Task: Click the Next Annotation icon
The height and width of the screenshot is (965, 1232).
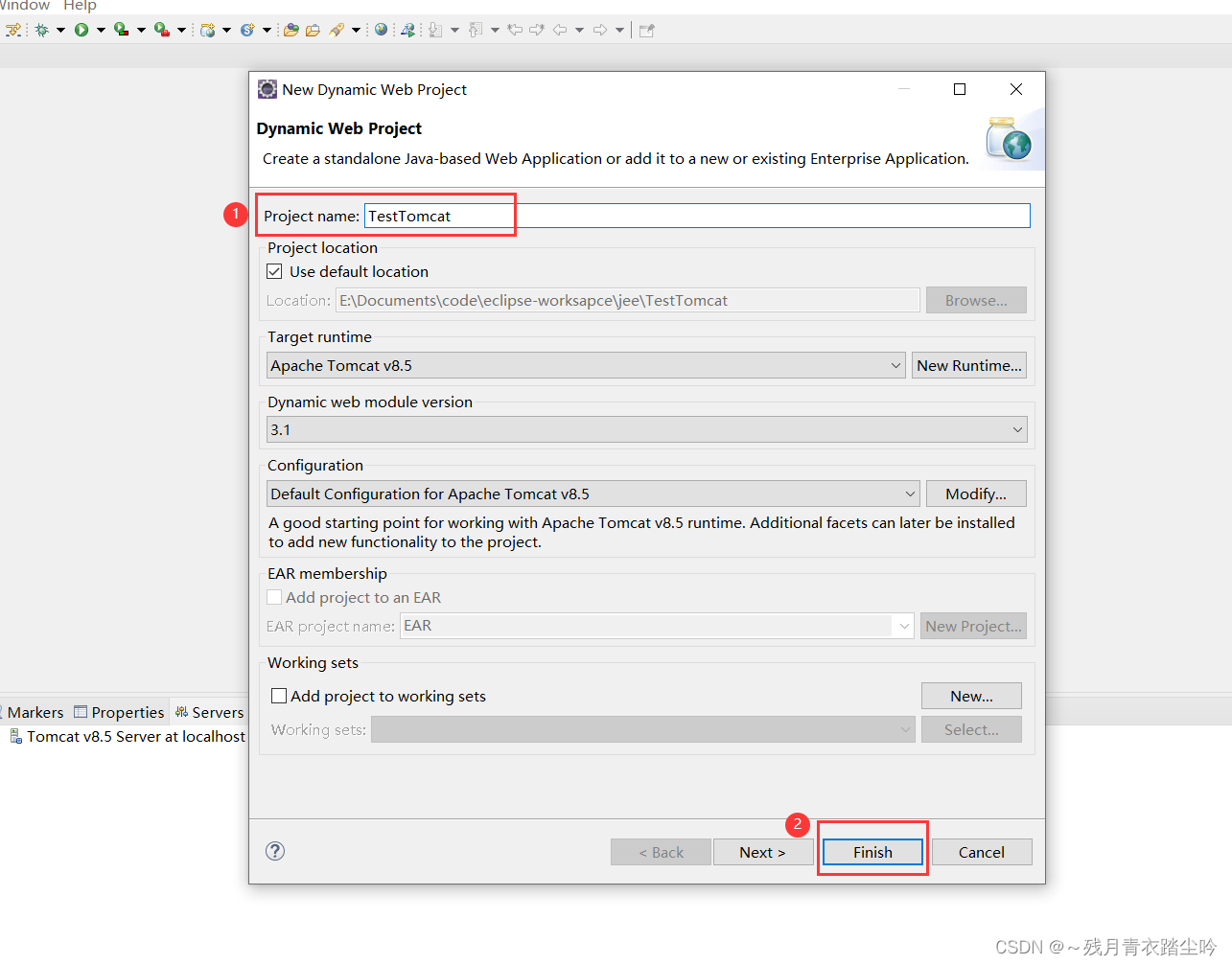Action: tap(435, 30)
